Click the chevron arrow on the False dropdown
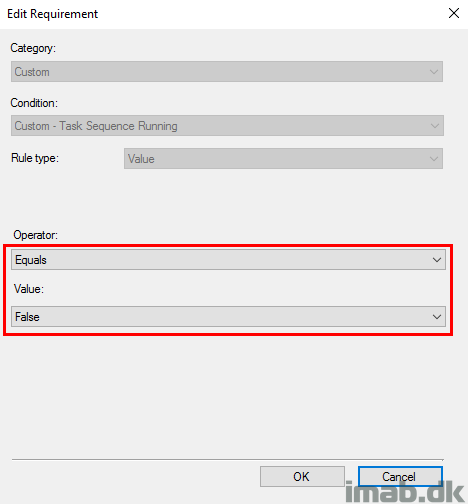 pos(437,316)
